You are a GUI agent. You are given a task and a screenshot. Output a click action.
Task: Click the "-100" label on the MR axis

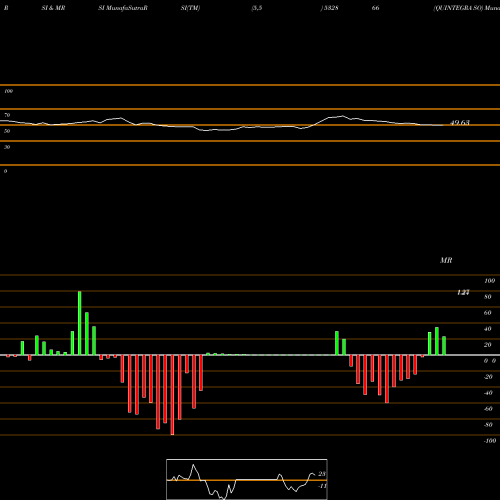(490, 441)
